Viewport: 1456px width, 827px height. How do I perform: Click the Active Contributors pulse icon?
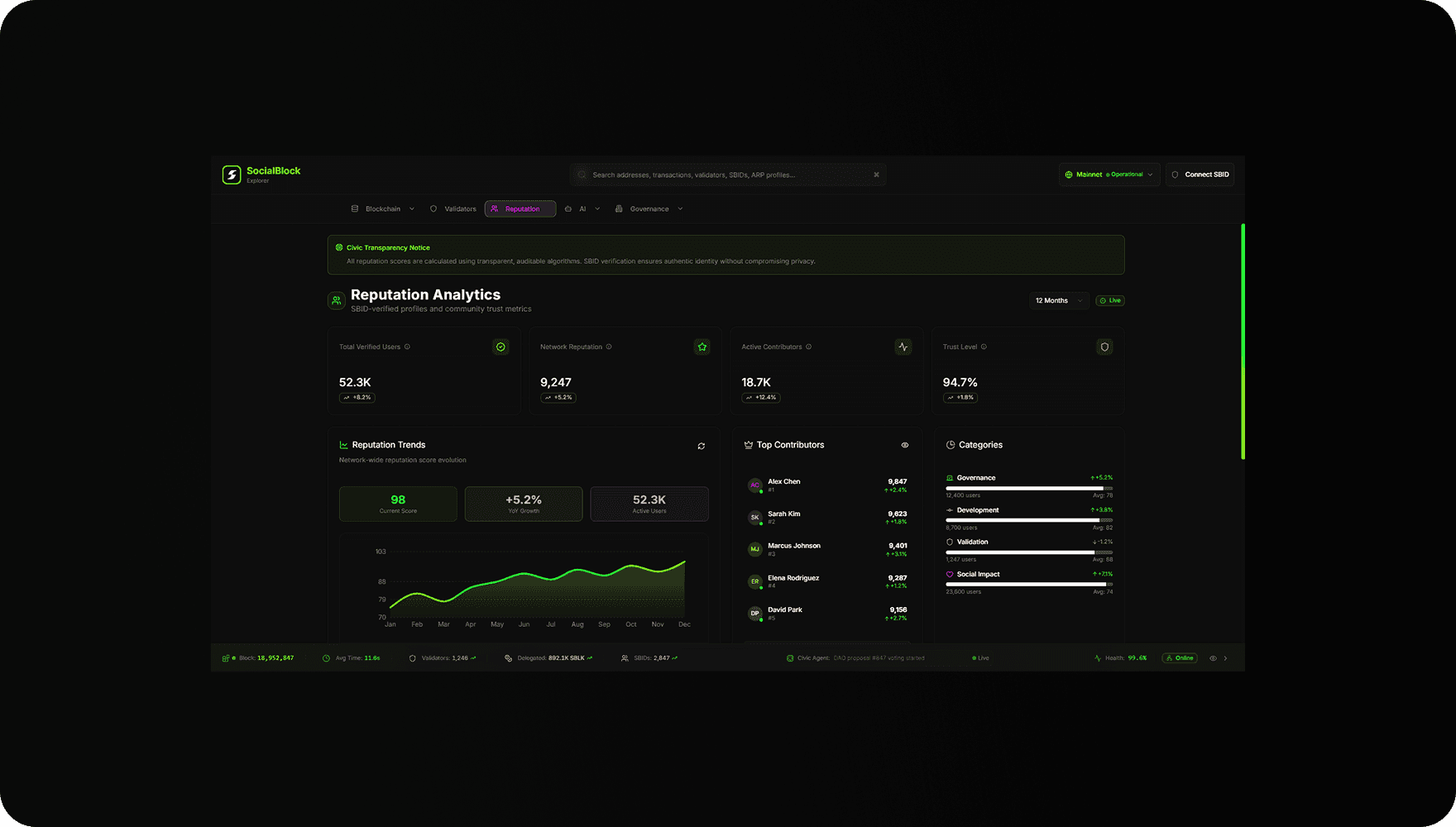[903, 347]
